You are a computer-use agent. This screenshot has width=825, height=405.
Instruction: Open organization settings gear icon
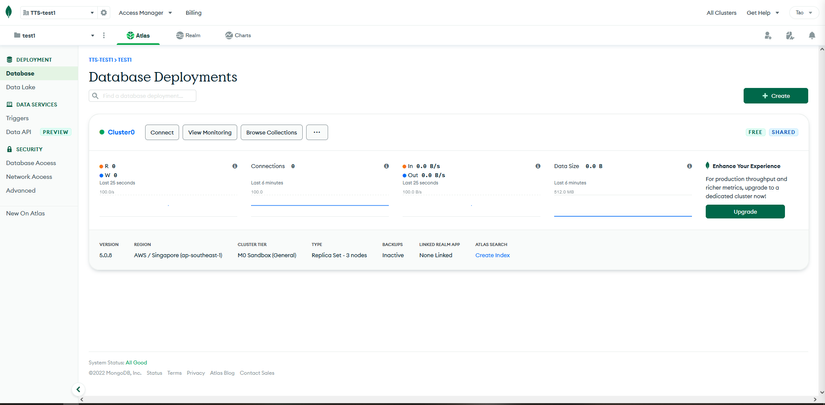104,13
